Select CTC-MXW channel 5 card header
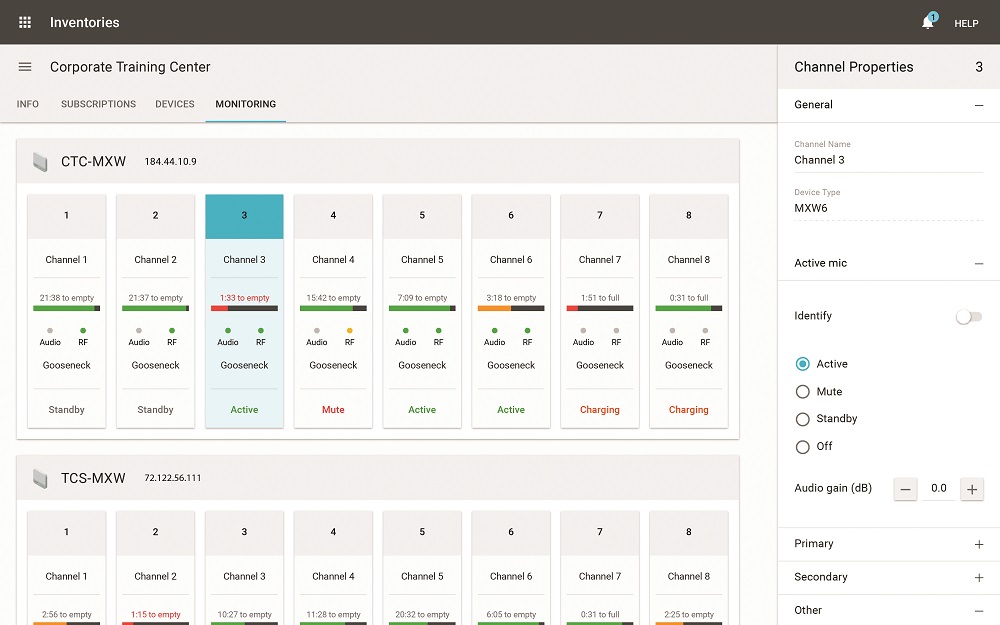The width and height of the screenshot is (1000, 625). tap(422, 216)
